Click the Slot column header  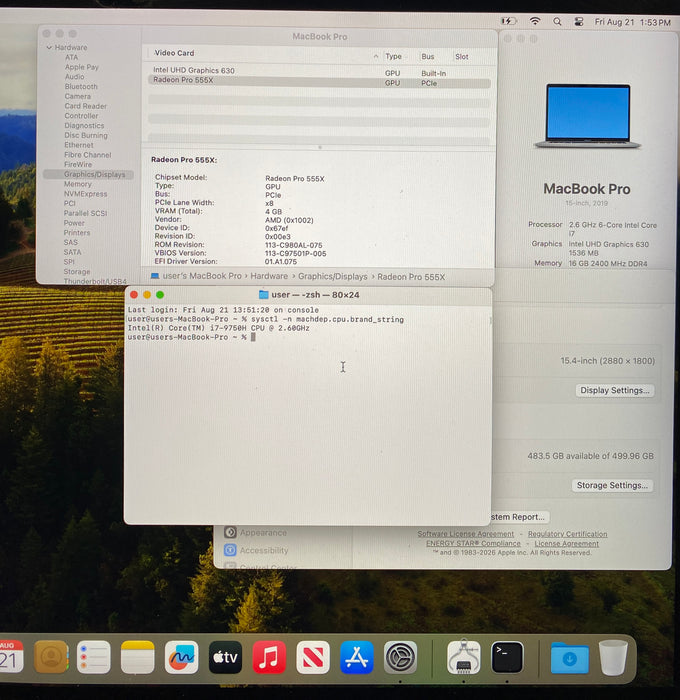pos(462,57)
